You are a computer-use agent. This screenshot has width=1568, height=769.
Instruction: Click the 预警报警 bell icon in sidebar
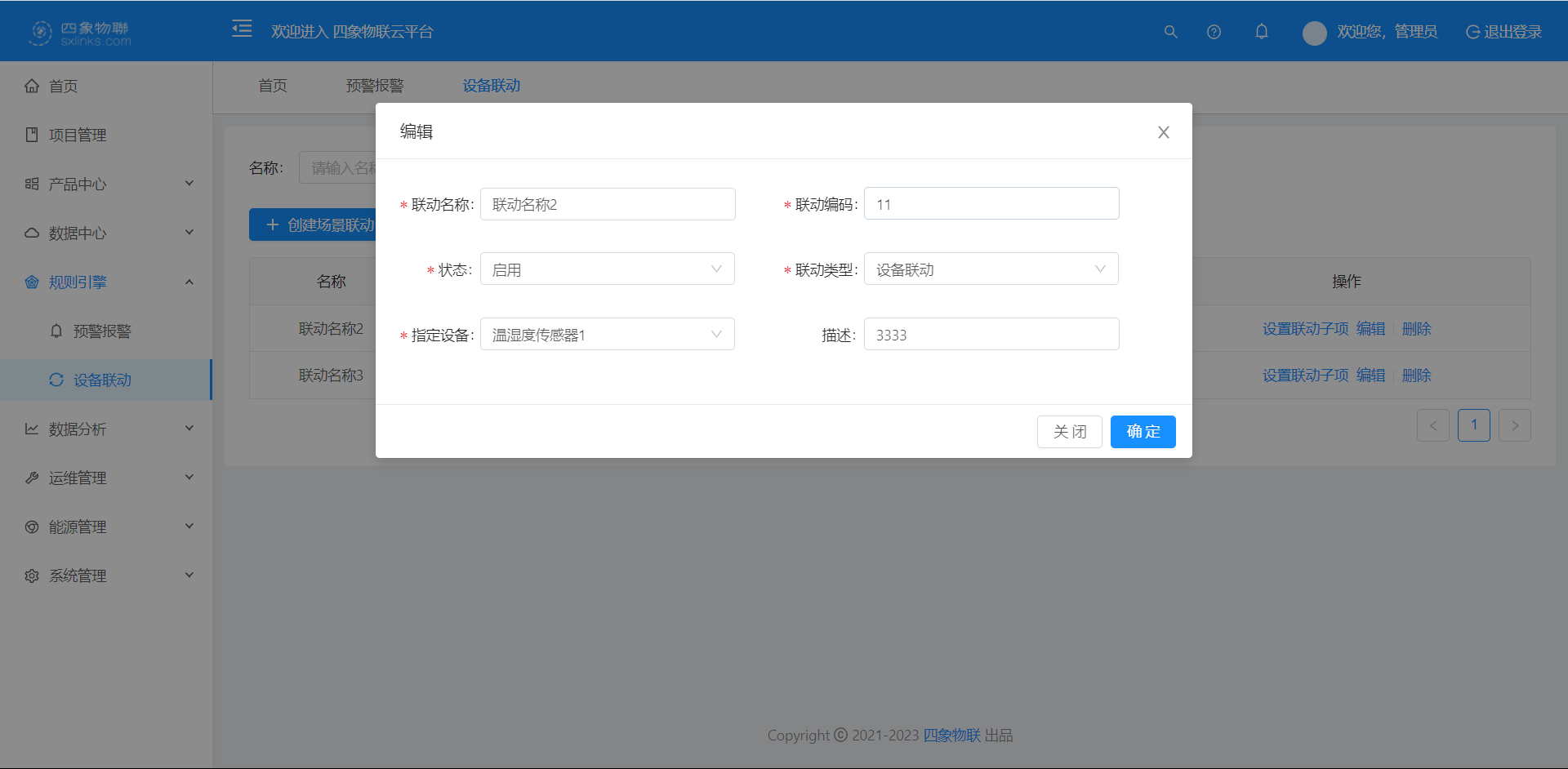point(56,331)
